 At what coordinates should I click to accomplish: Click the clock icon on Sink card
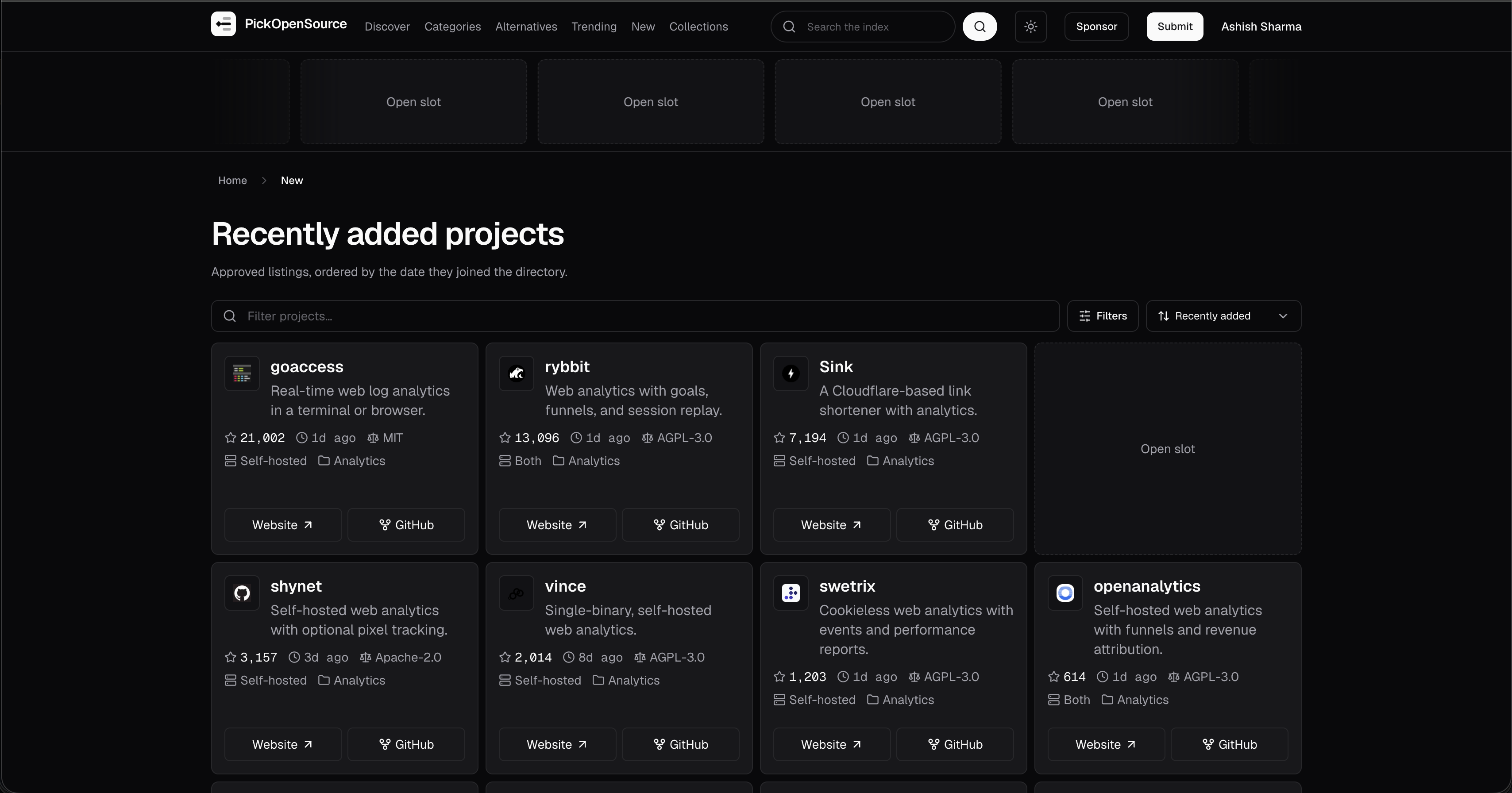pos(843,438)
